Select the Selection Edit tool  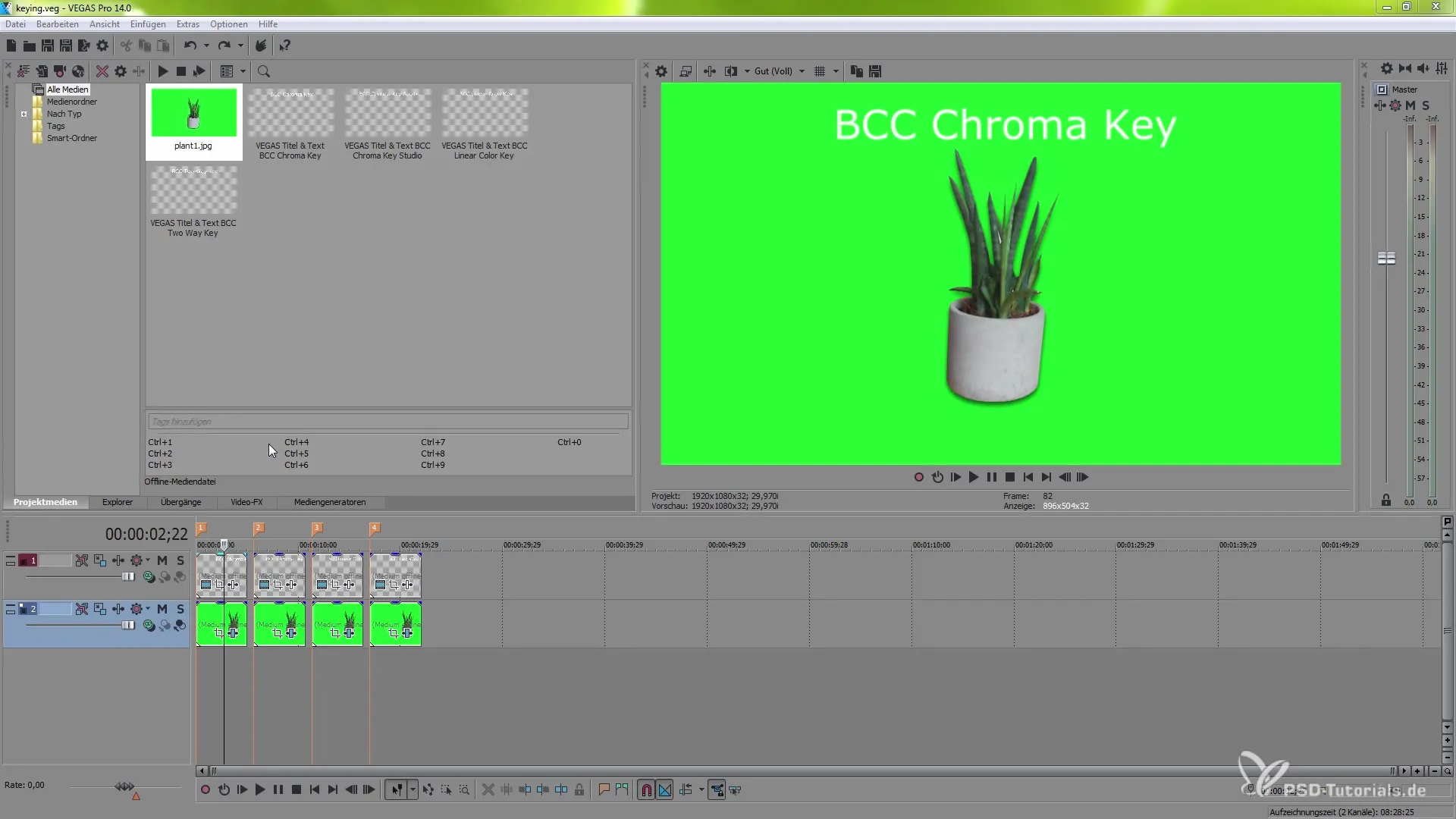(x=446, y=790)
